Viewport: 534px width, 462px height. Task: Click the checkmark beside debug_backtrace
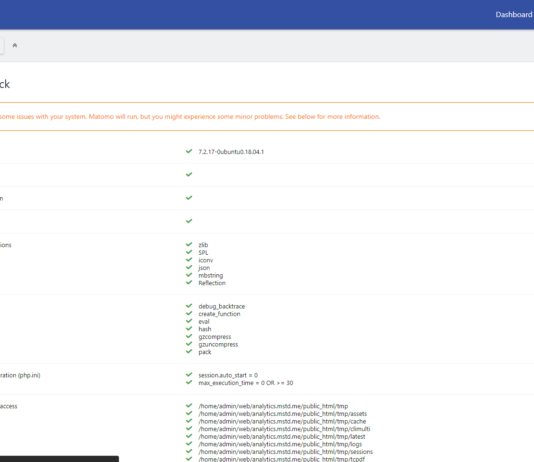click(x=189, y=306)
